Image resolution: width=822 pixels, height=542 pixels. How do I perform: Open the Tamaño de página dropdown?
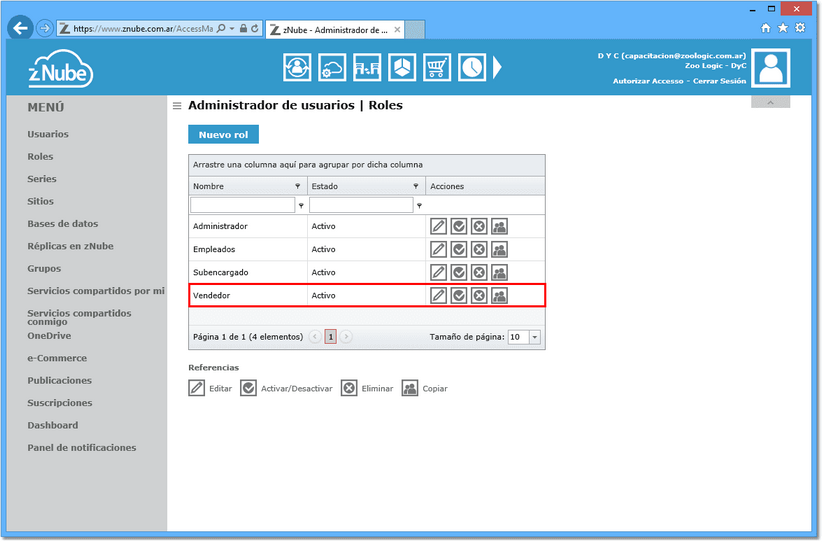coord(535,337)
